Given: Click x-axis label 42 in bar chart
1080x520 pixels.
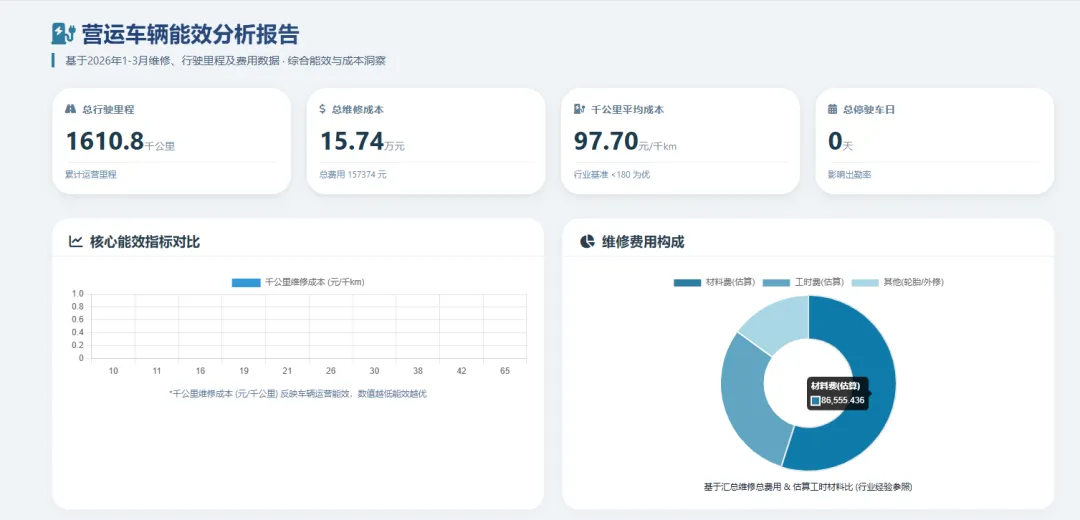Looking at the screenshot, I should click(461, 371).
